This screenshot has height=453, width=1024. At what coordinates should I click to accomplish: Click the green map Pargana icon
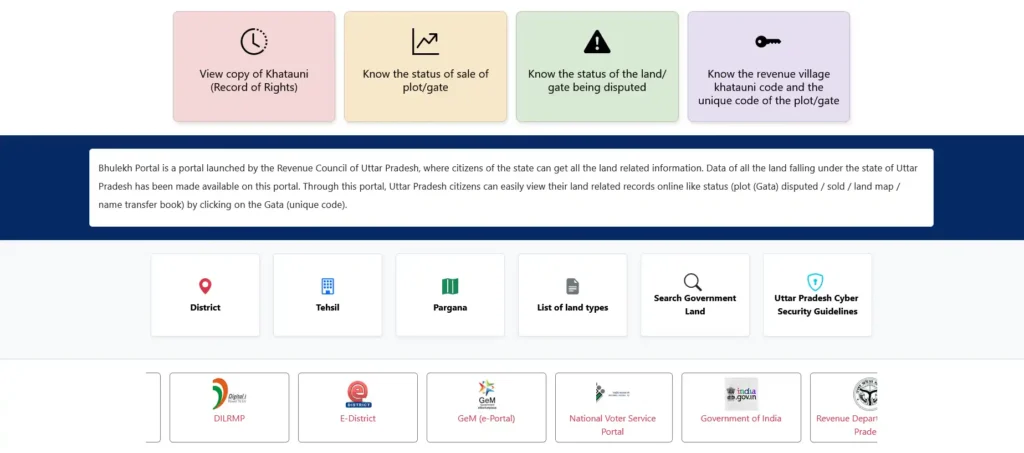tap(450, 286)
